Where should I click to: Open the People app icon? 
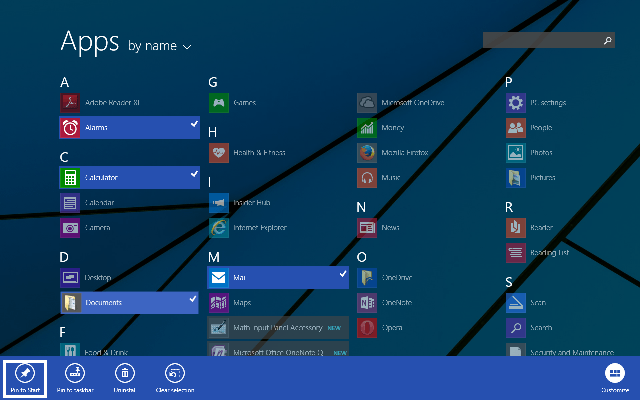pyautogui.click(x=516, y=128)
